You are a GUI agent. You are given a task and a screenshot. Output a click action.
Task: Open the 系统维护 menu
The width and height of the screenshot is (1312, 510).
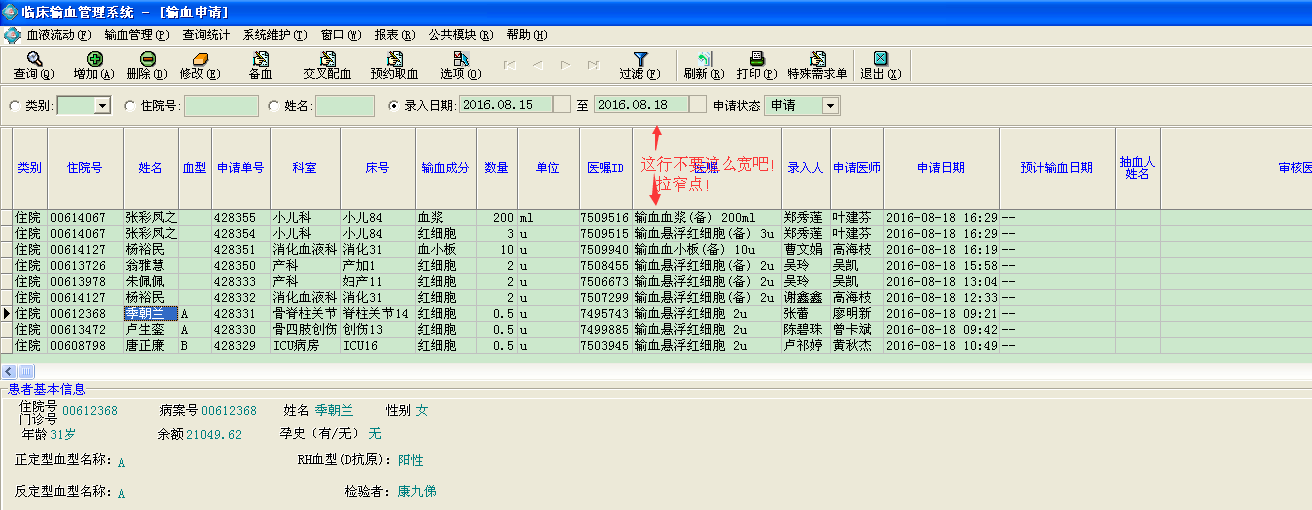point(275,35)
